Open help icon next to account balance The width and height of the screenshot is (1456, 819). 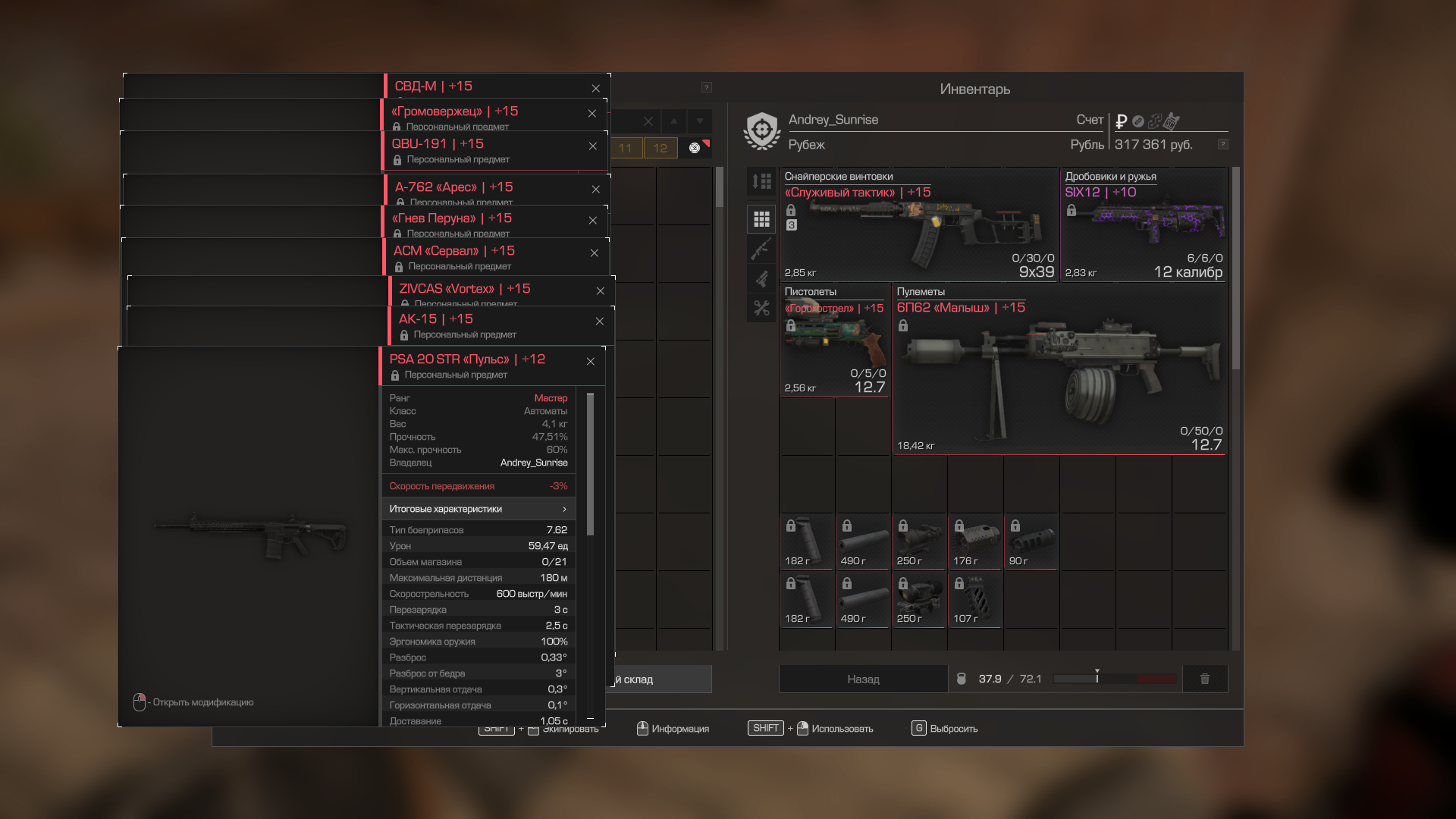coord(1222,144)
